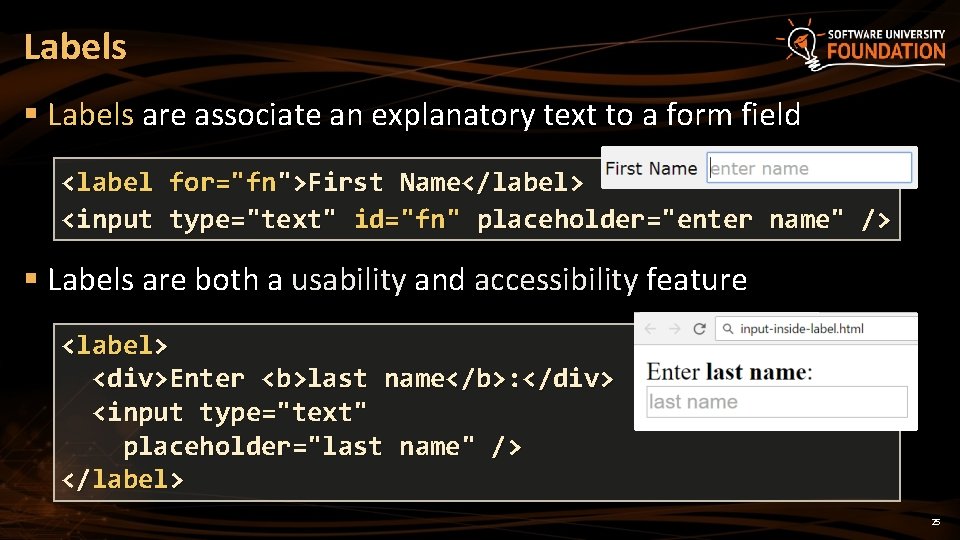The width and height of the screenshot is (960, 540).
Task: Click the address bar search icon
Action: (x=728, y=329)
